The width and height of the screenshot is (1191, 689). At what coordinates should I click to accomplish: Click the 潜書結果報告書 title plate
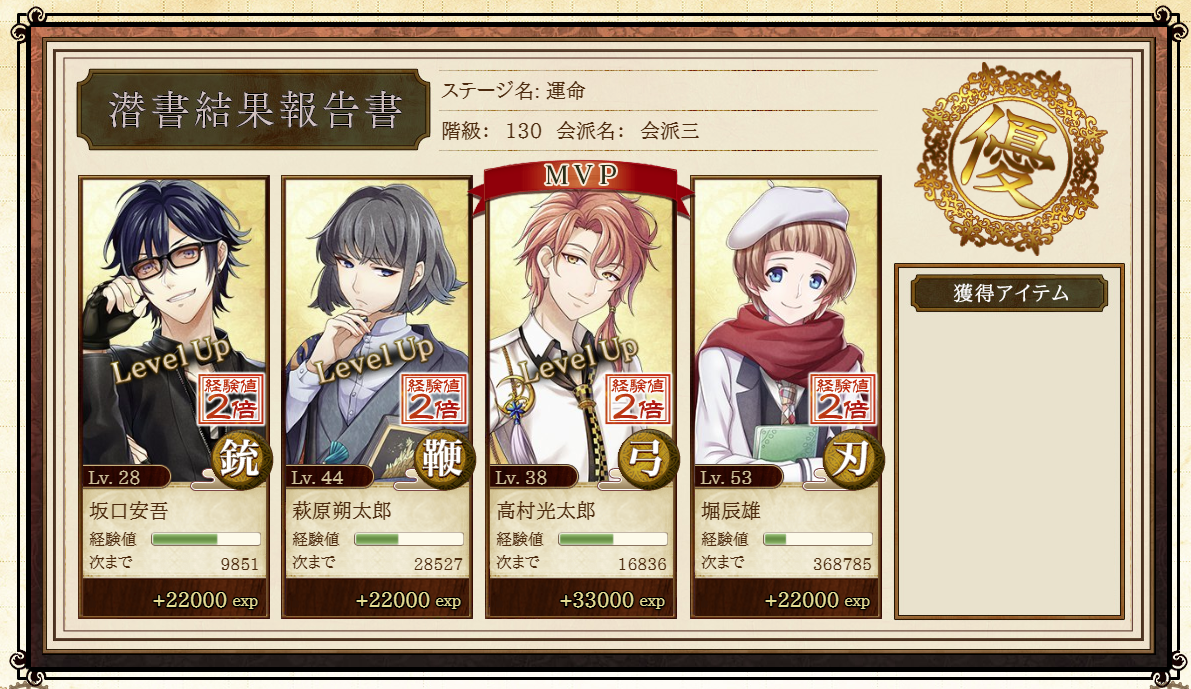tap(254, 109)
